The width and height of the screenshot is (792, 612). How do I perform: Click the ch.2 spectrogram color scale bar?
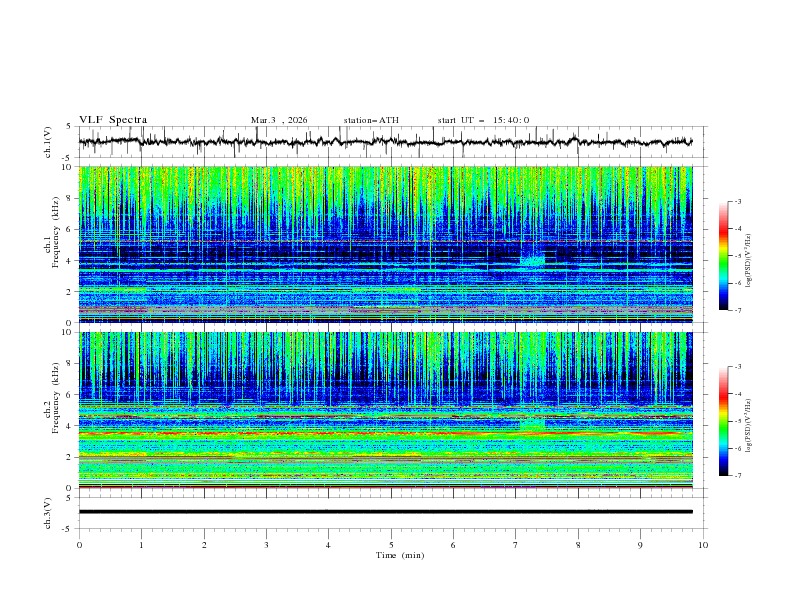tap(724, 421)
